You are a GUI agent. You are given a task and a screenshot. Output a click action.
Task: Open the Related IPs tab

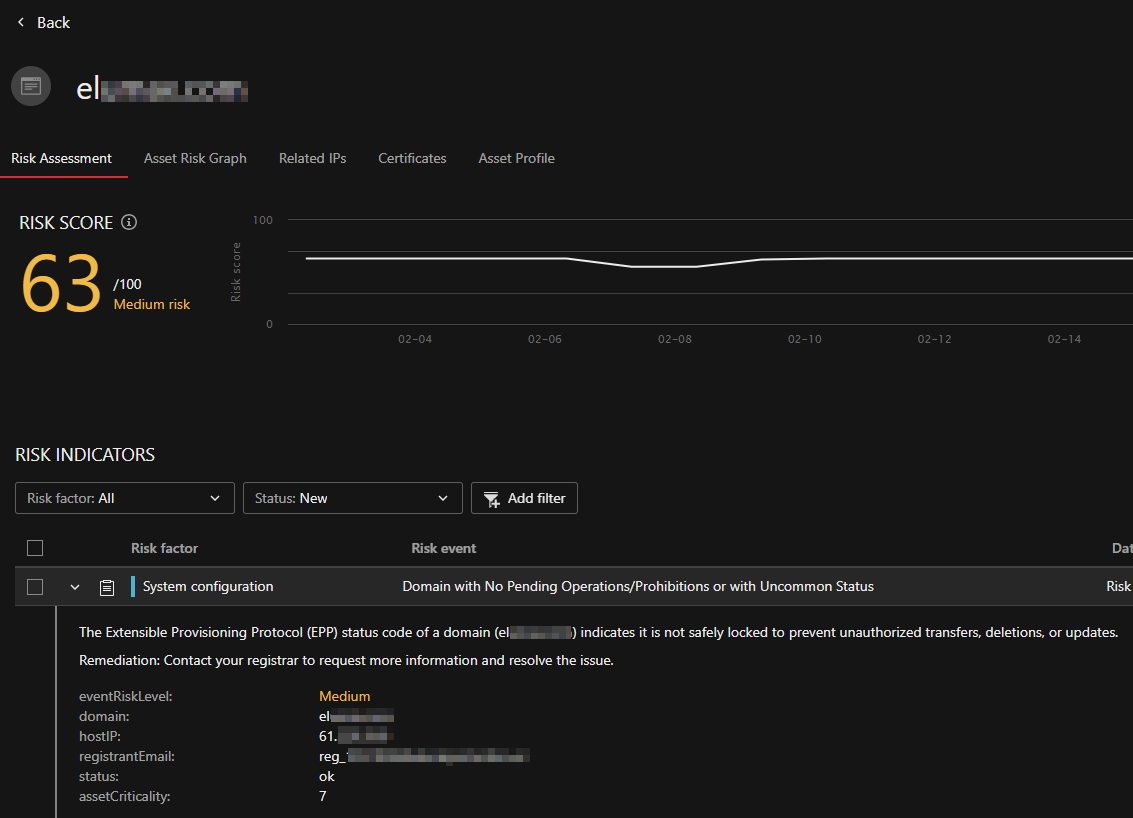click(312, 158)
